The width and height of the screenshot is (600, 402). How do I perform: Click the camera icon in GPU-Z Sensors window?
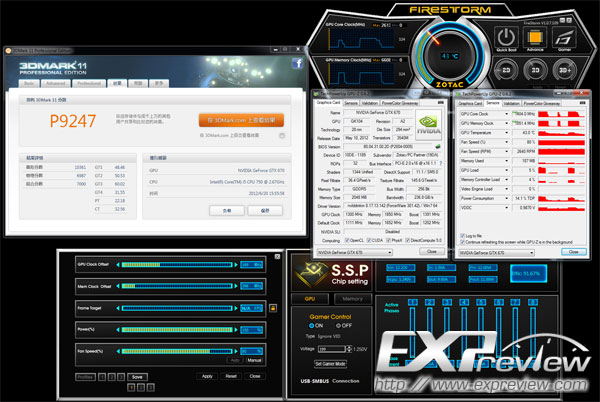pyautogui.click(x=582, y=103)
